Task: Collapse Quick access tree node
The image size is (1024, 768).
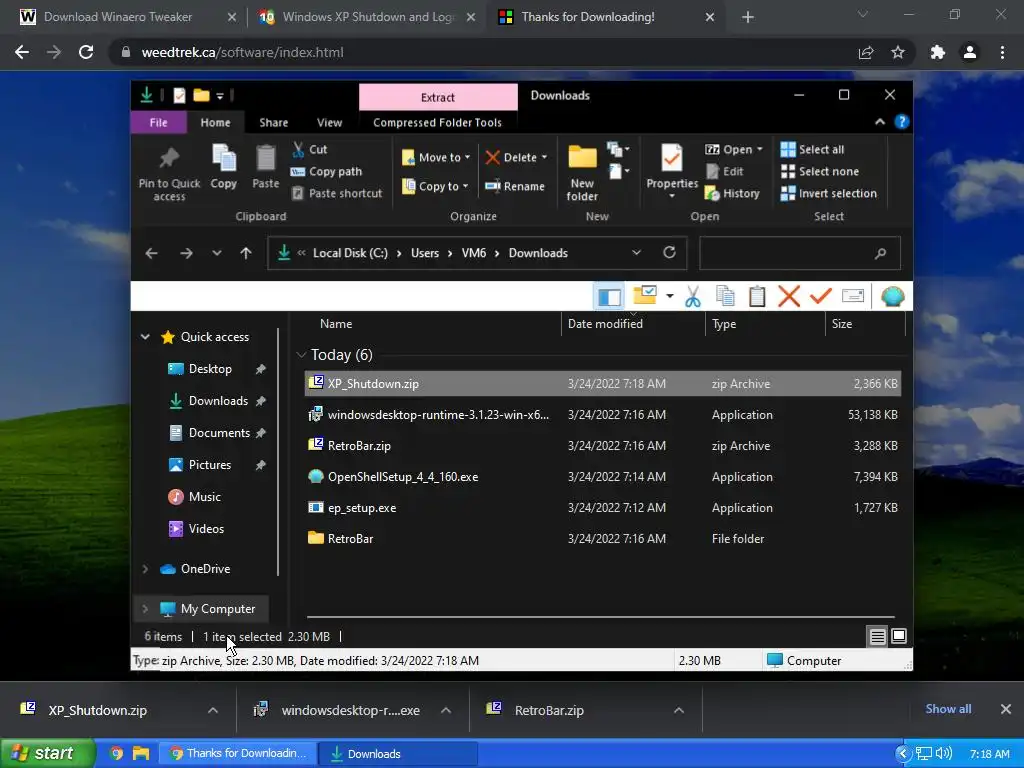Action: [x=145, y=337]
